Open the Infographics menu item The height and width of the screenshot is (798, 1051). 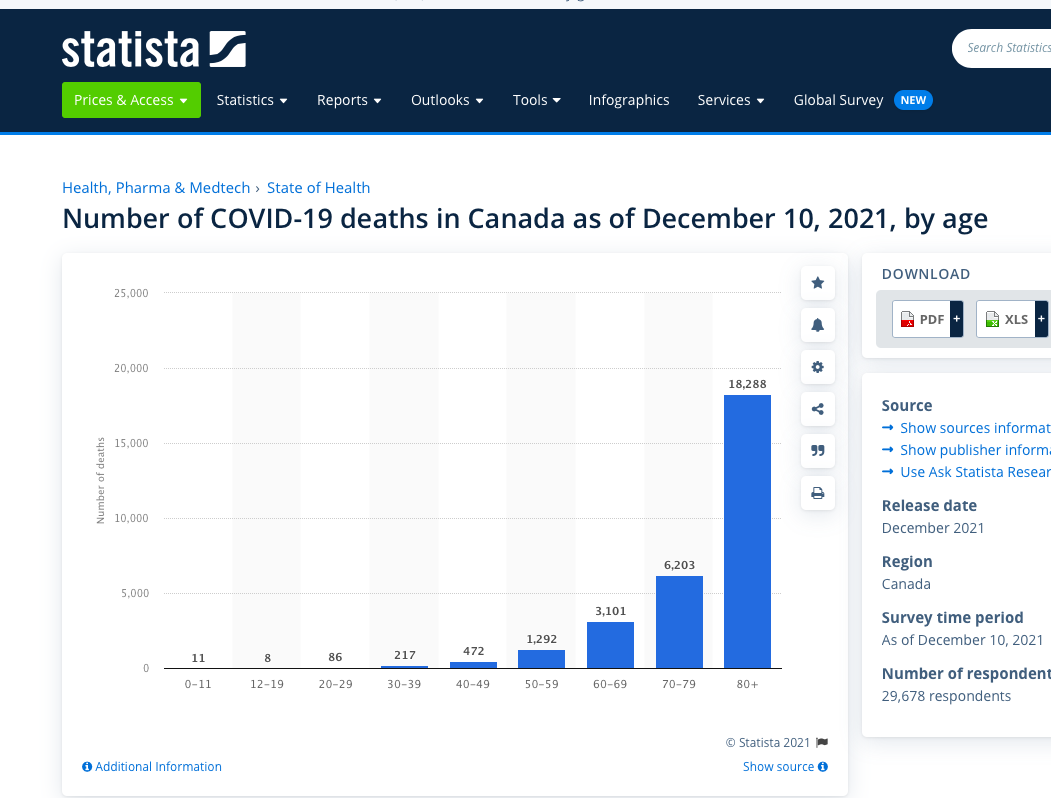pyautogui.click(x=629, y=100)
